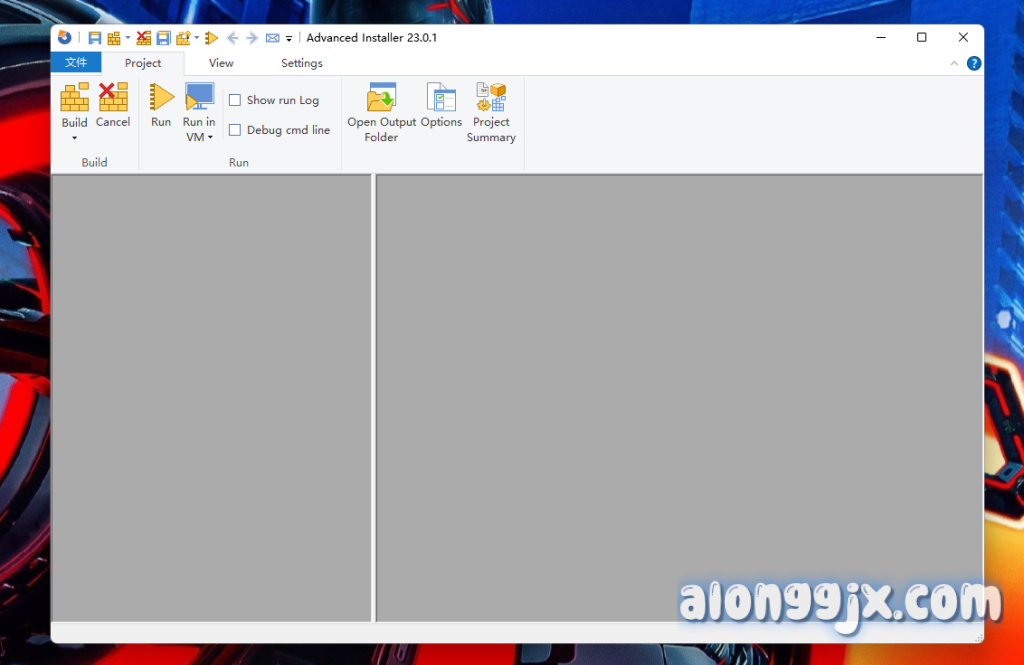The height and width of the screenshot is (665, 1024).
Task: Click the Build icon in the ribbon
Action: coord(75,98)
